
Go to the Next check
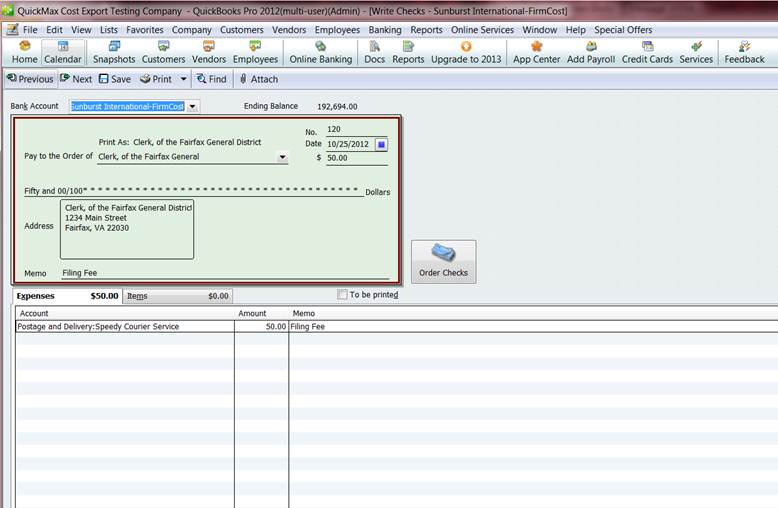(x=76, y=79)
